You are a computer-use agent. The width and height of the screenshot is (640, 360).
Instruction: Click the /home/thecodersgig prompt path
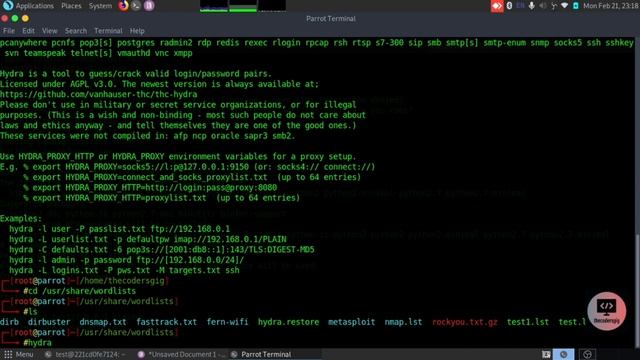[x=122, y=281]
